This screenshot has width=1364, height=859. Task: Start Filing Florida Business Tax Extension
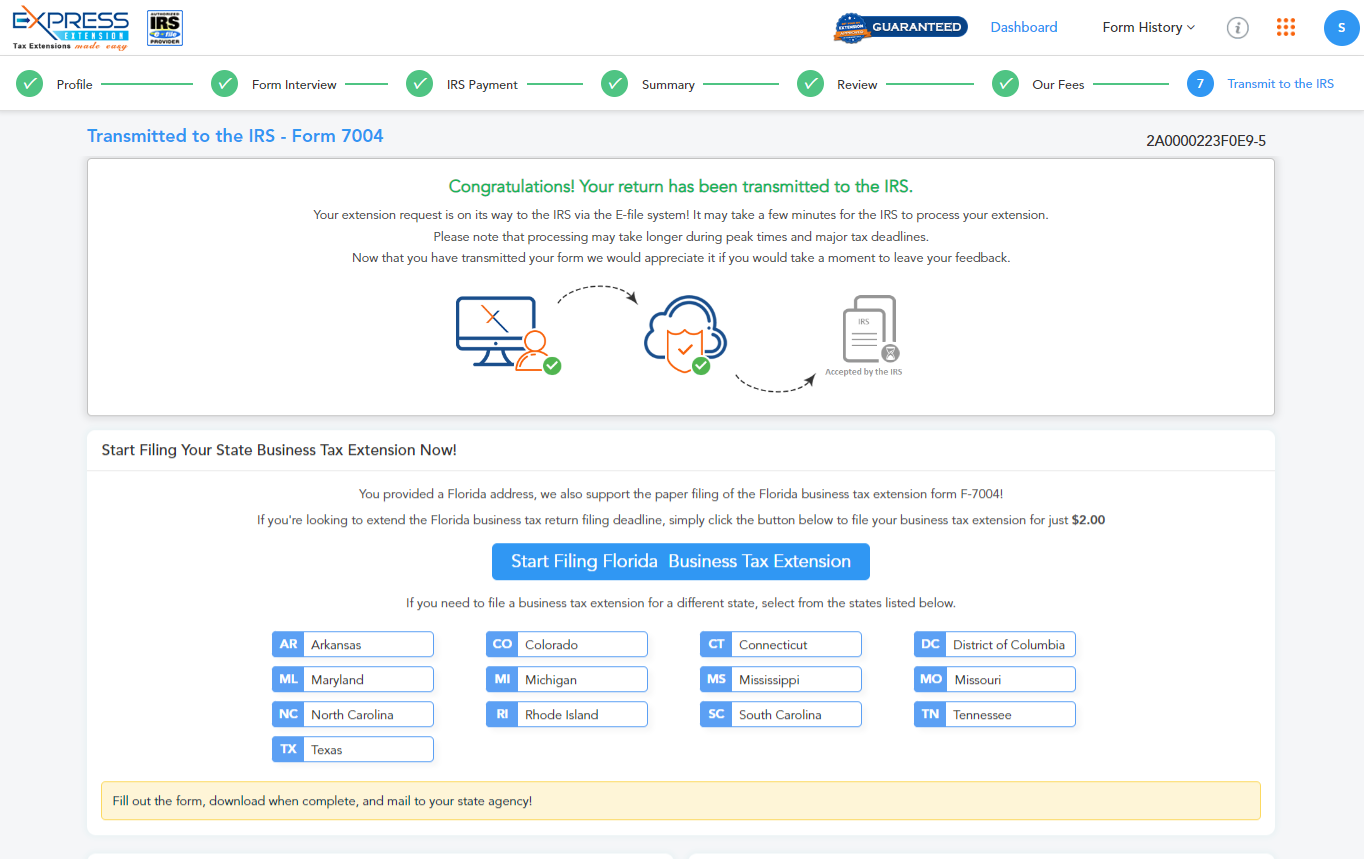click(681, 561)
